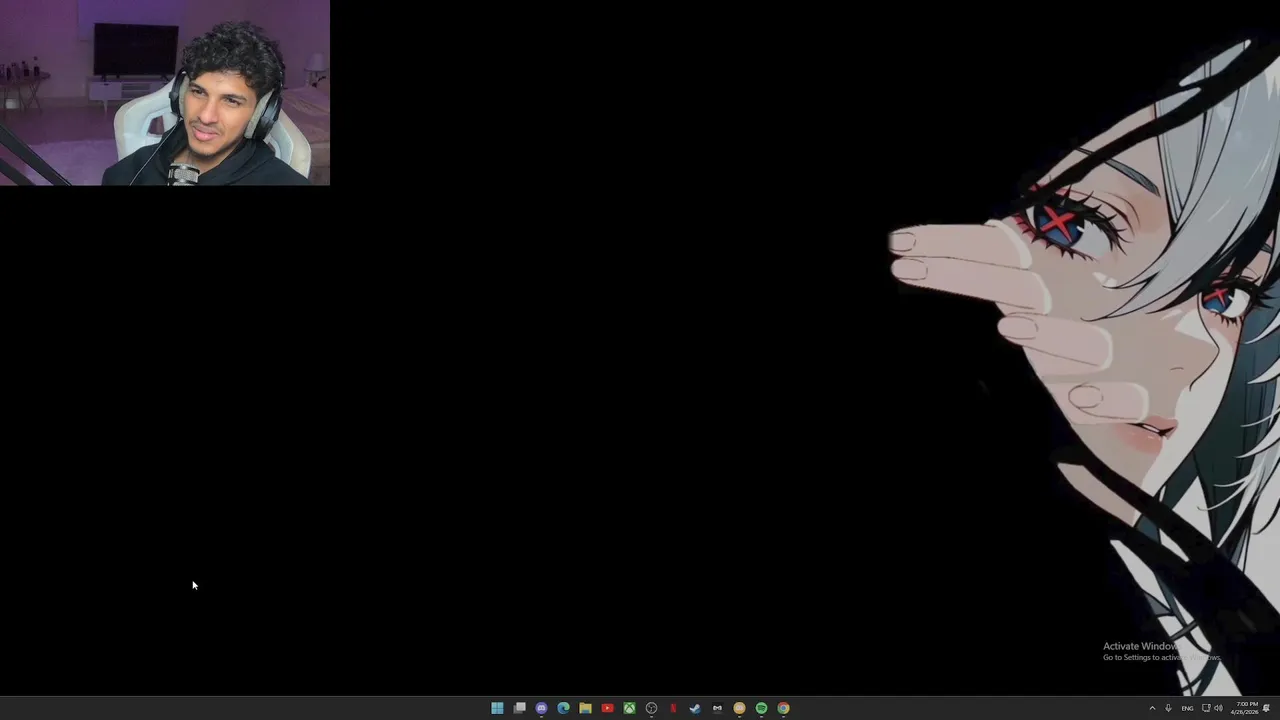Viewport: 1280px width, 720px height.
Task: Launch Discord from the taskbar
Action: click(541, 708)
